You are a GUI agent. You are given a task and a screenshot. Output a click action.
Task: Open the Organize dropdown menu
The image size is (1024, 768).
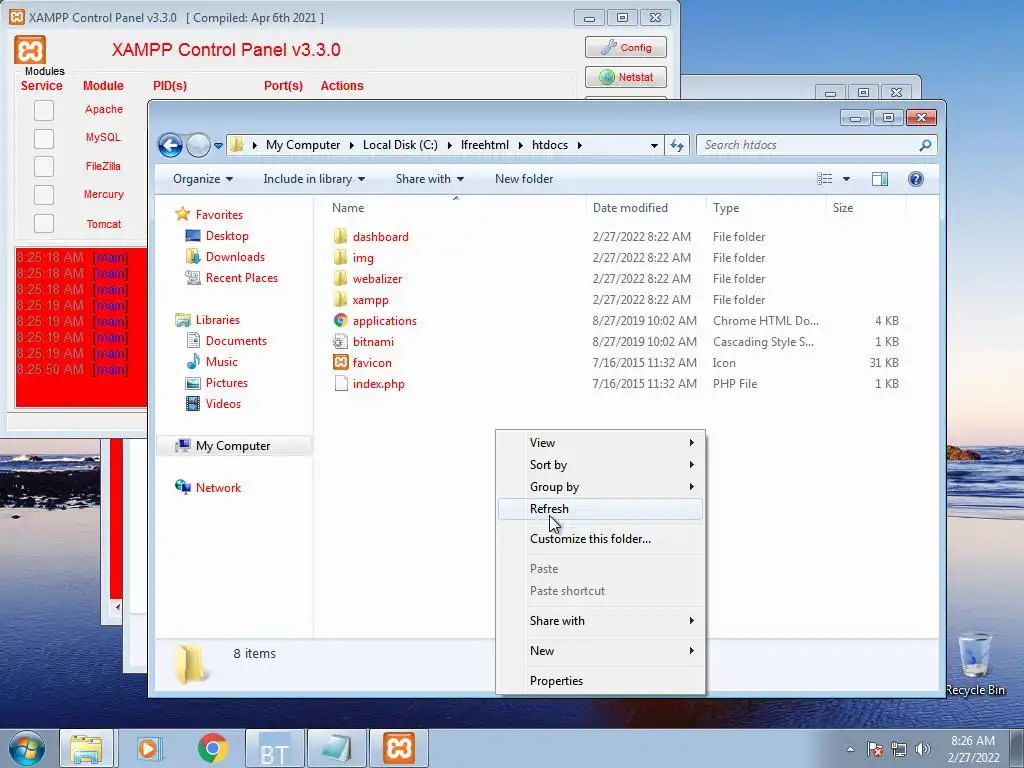[x=203, y=179]
